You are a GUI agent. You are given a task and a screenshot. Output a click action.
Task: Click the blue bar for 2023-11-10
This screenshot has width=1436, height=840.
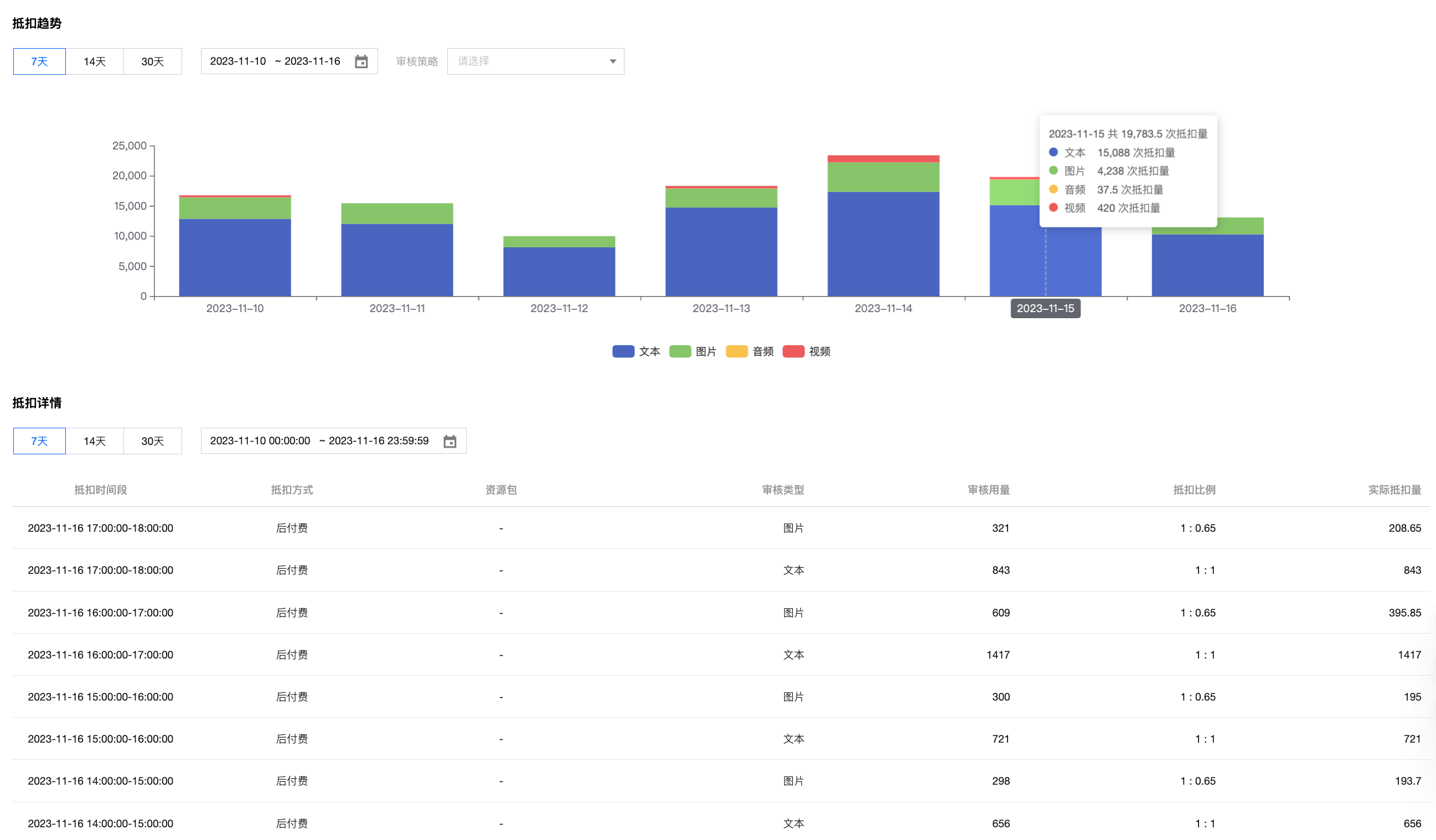(235, 258)
